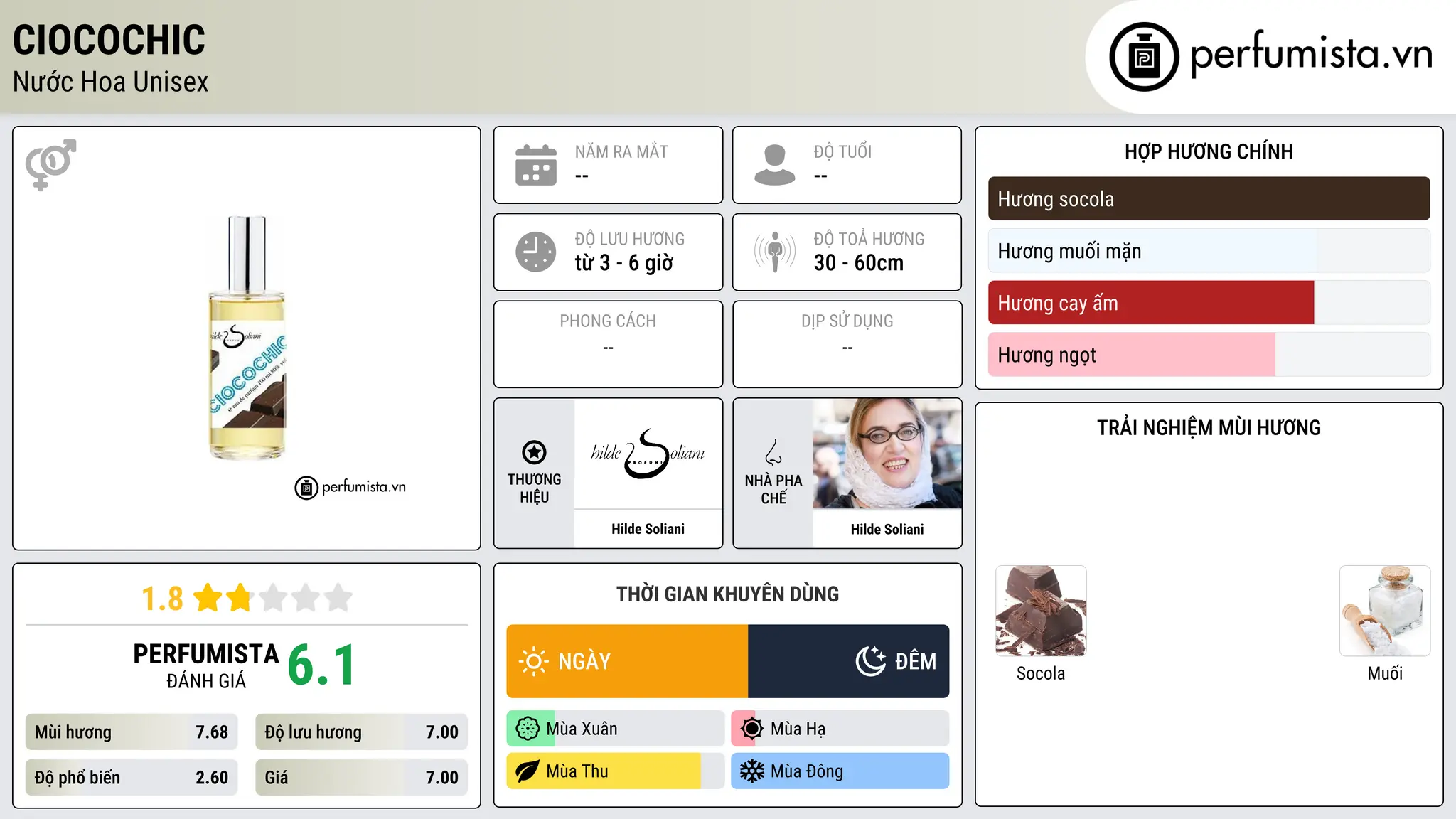Click the Muối note label

(x=1385, y=673)
